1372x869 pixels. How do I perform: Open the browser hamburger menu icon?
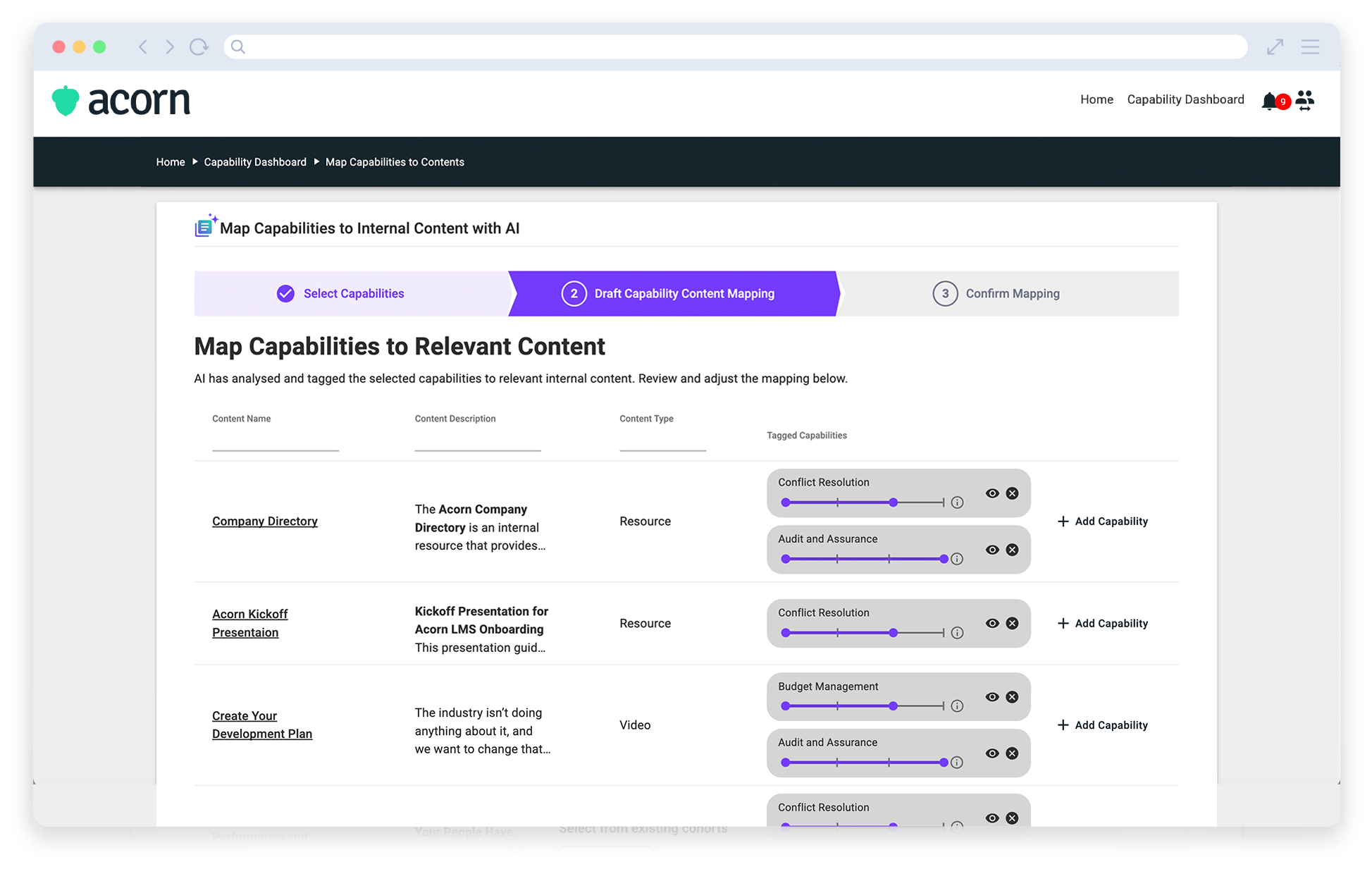(1310, 47)
